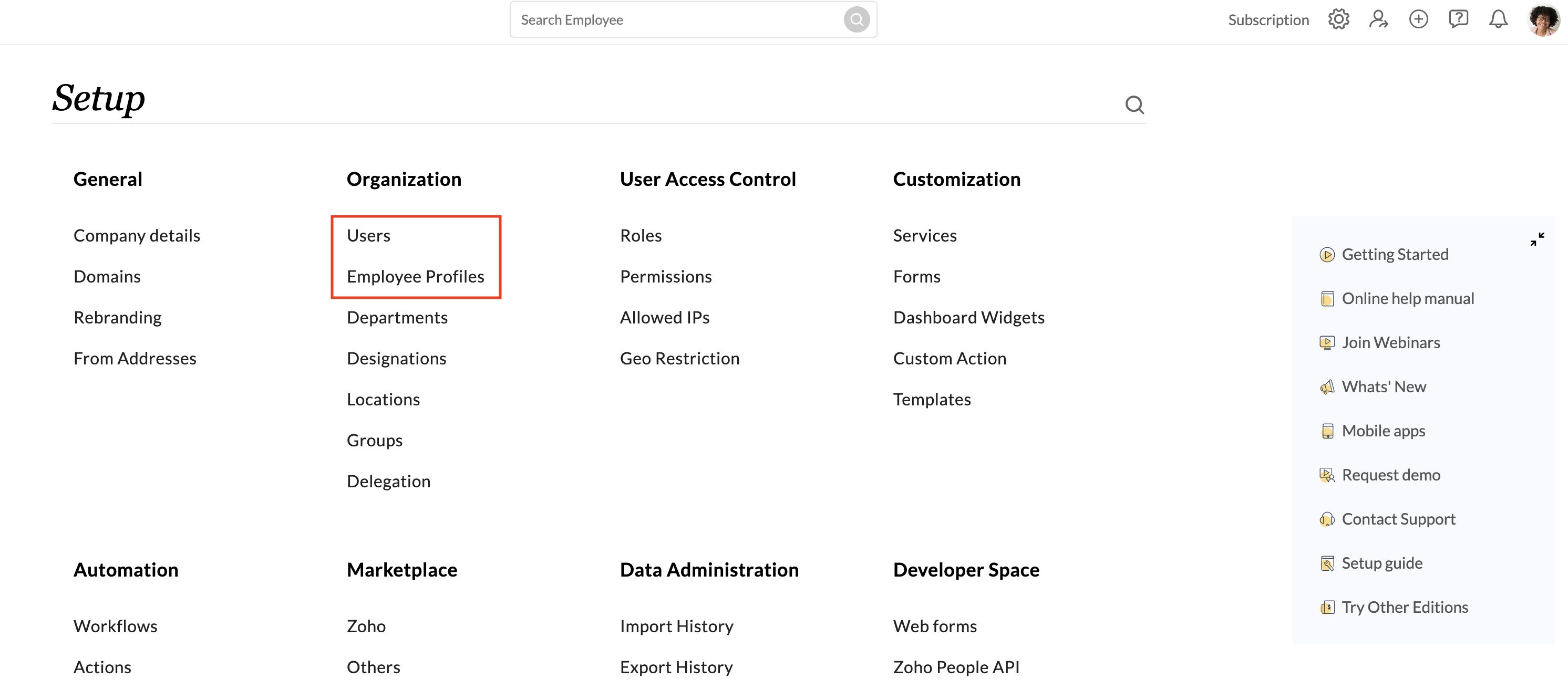
Task: Click Departments under Organization section
Action: [397, 317]
